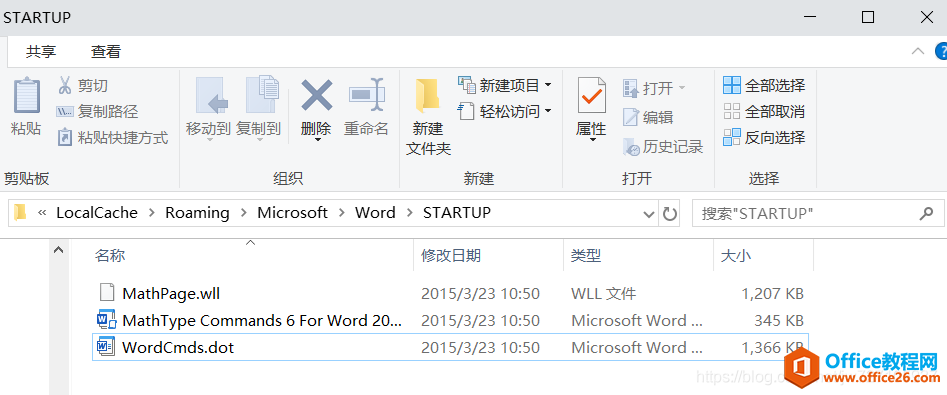Click the MathPage.wll blank file icon
947x395 pixels.
tap(106, 293)
